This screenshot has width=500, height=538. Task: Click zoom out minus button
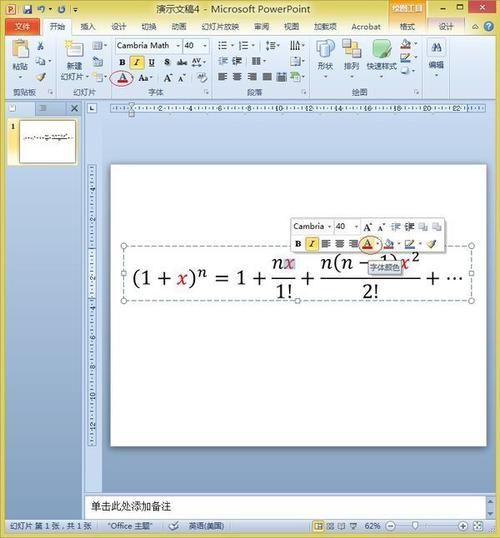pos(391,526)
